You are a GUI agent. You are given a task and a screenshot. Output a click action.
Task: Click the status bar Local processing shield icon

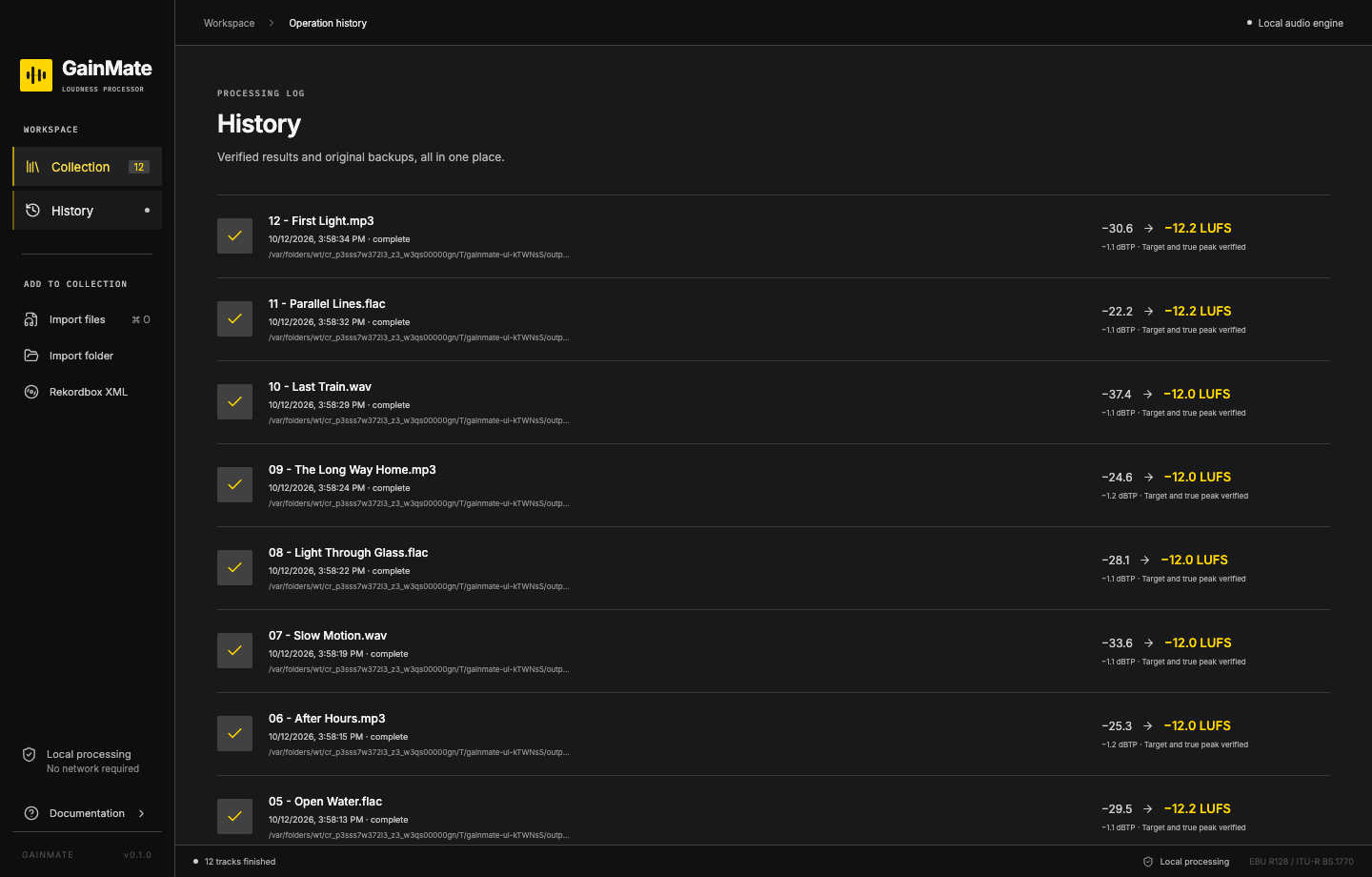click(1148, 862)
